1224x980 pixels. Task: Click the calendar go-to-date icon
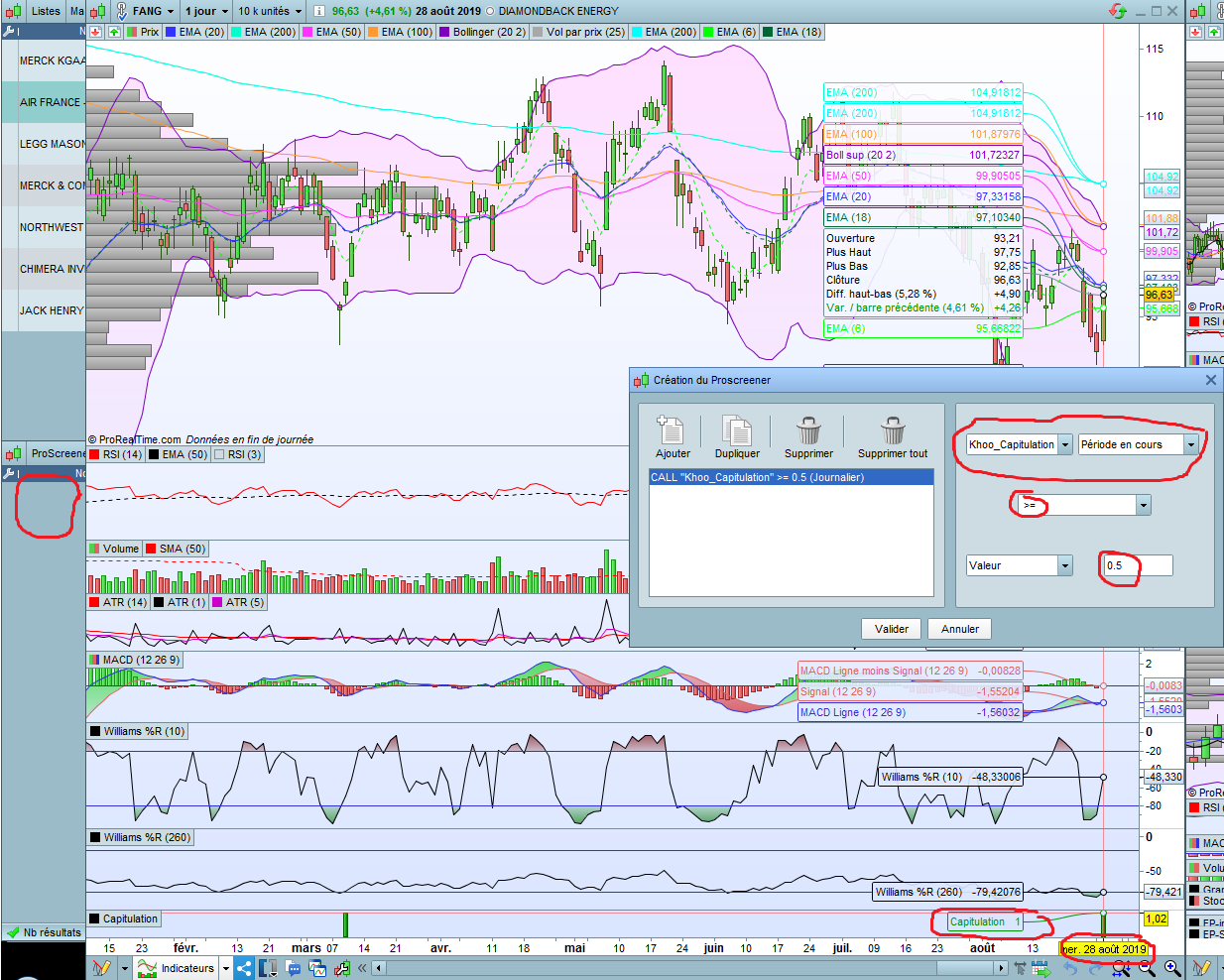[x=1041, y=967]
